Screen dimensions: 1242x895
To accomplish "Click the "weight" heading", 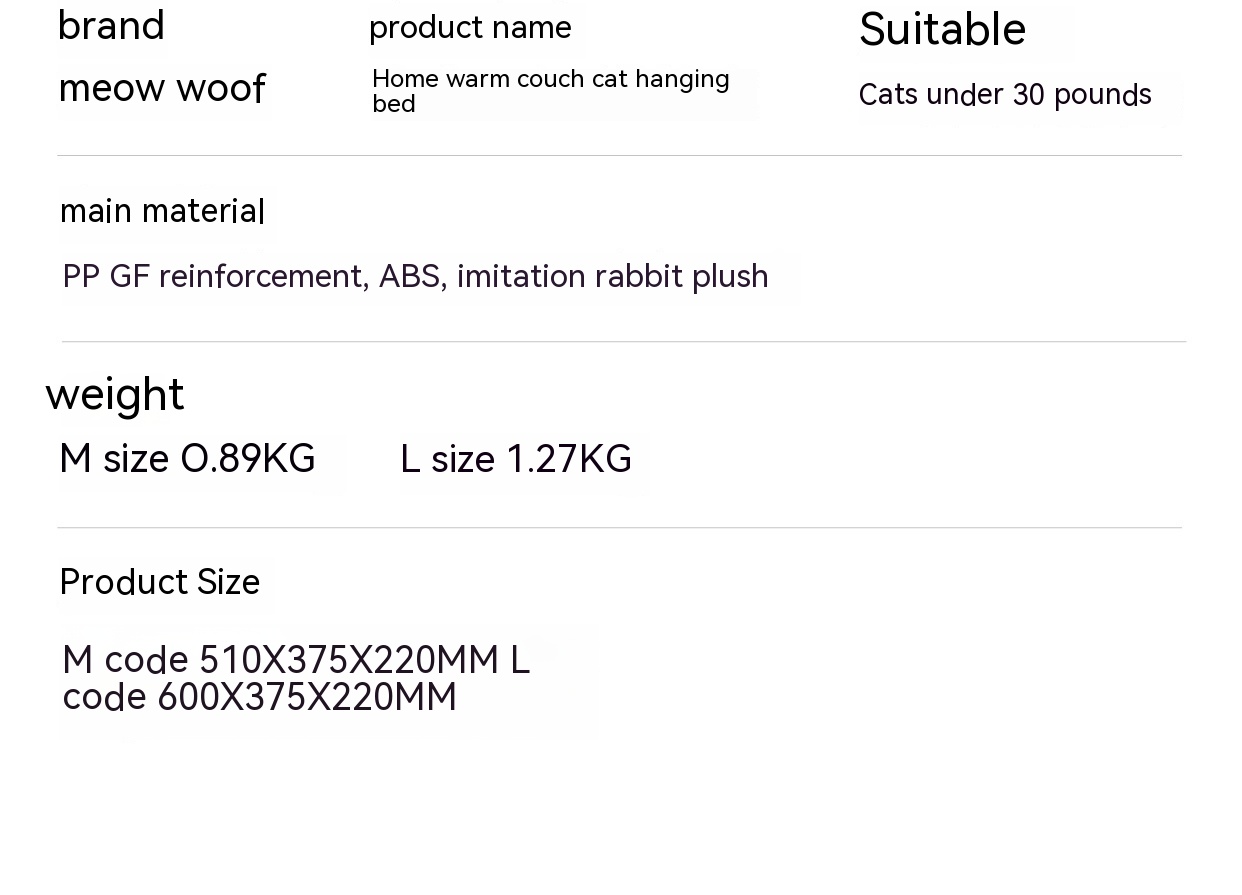I will coord(115,394).
